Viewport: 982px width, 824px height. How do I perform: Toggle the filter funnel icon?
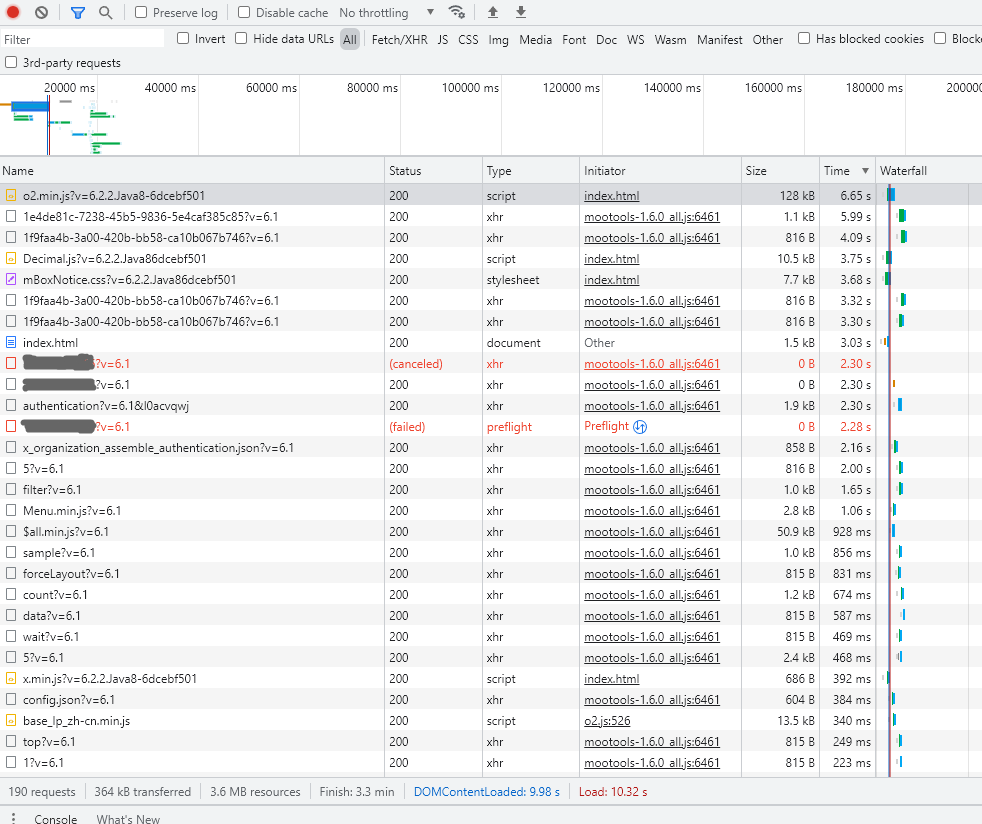point(78,13)
